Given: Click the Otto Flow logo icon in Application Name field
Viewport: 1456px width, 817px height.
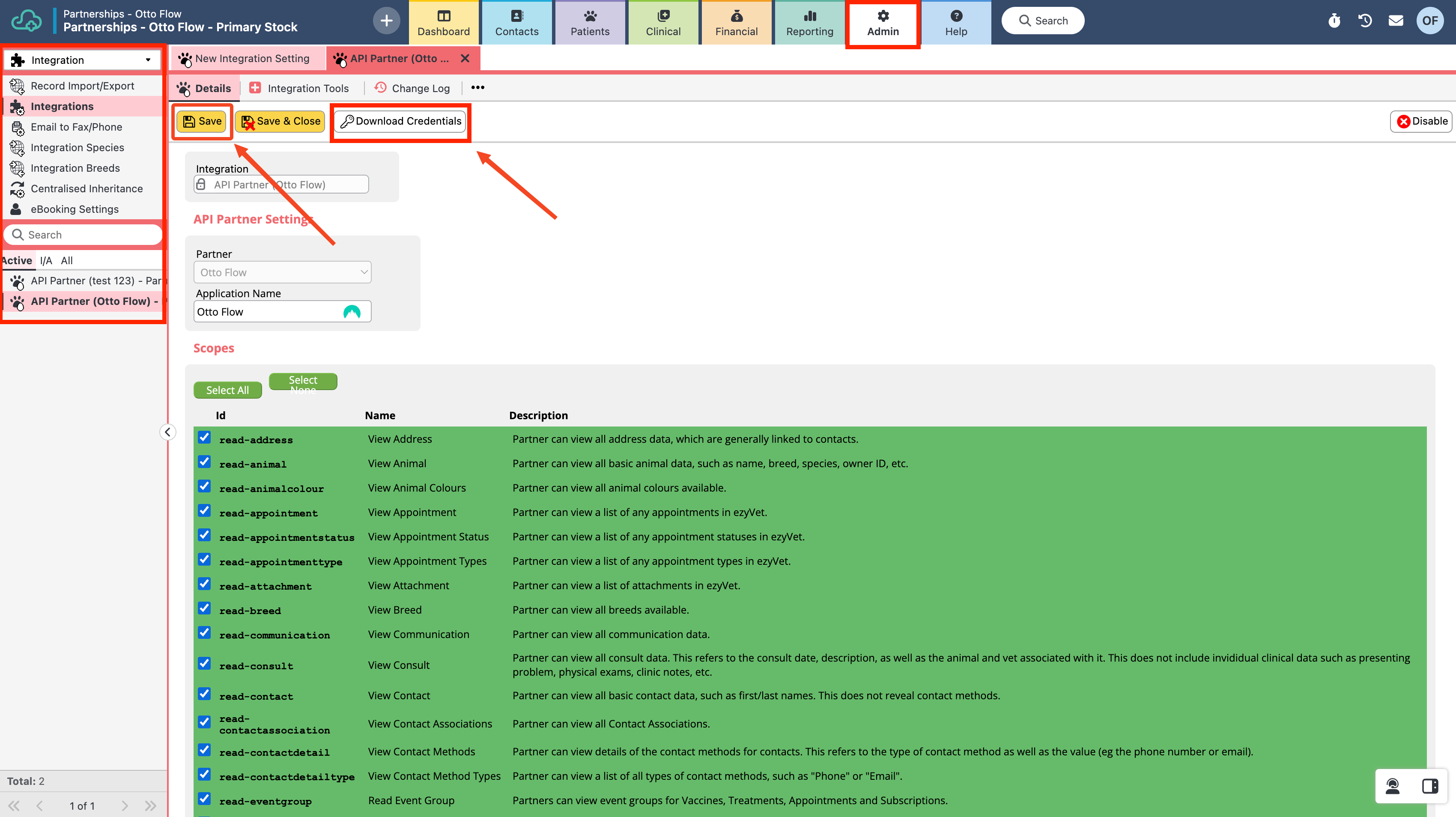Looking at the screenshot, I should point(352,312).
